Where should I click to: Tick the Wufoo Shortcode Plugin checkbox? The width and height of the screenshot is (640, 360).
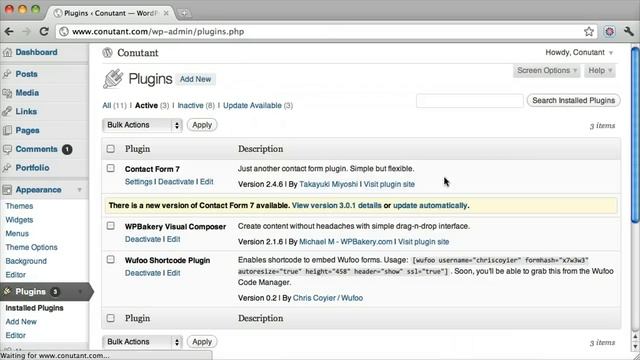tap(111, 260)
